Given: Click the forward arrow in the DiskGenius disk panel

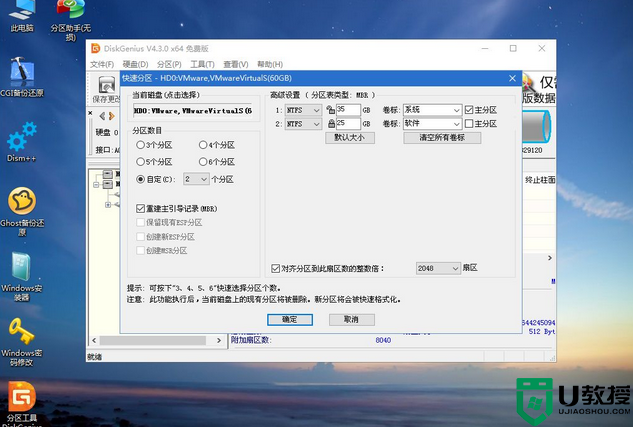Looking at the screenshot, I should pos(111,116).
